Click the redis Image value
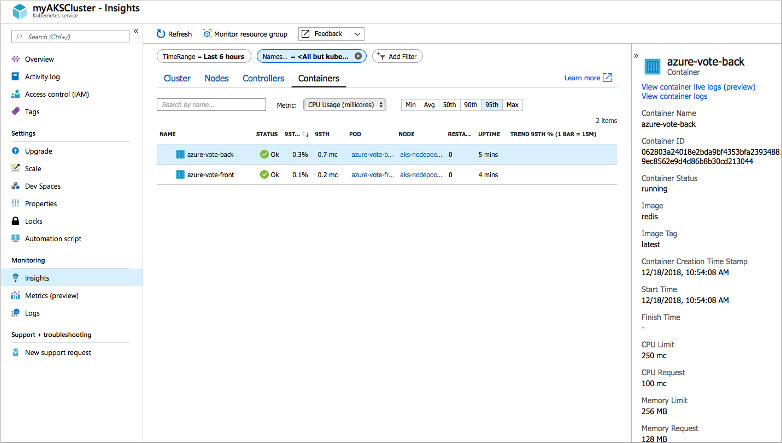 point(650,217)
